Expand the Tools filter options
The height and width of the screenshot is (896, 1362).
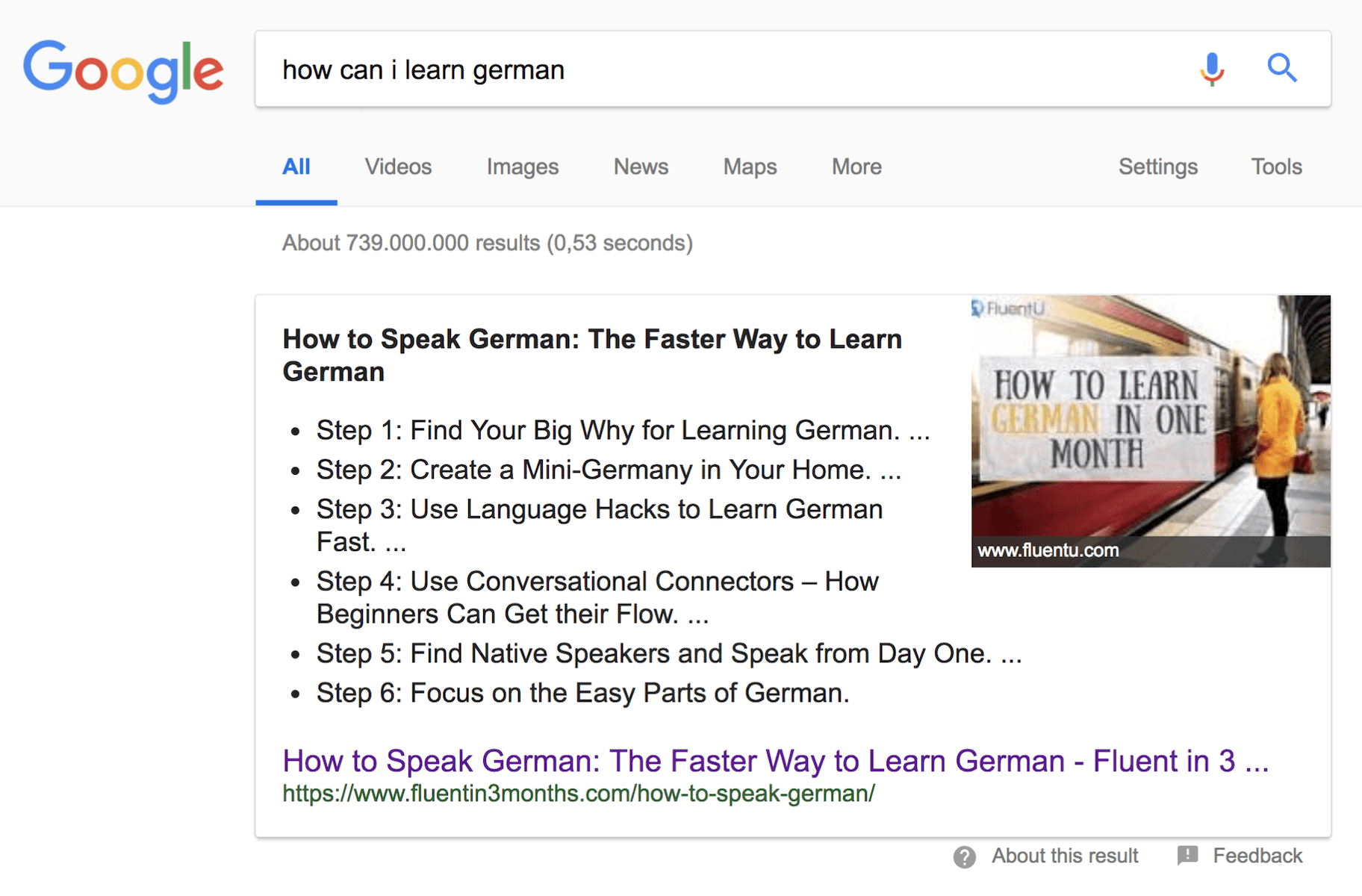coord(1276,167)
